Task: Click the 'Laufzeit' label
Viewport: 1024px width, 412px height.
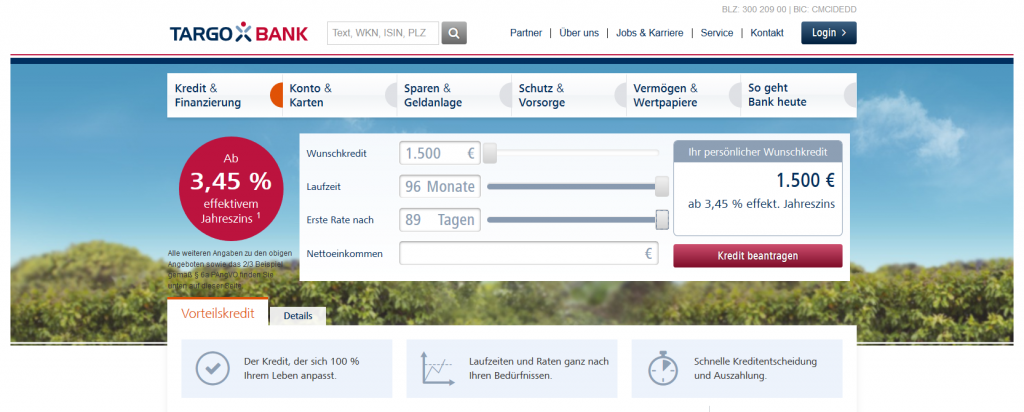Action: (324, 187)
